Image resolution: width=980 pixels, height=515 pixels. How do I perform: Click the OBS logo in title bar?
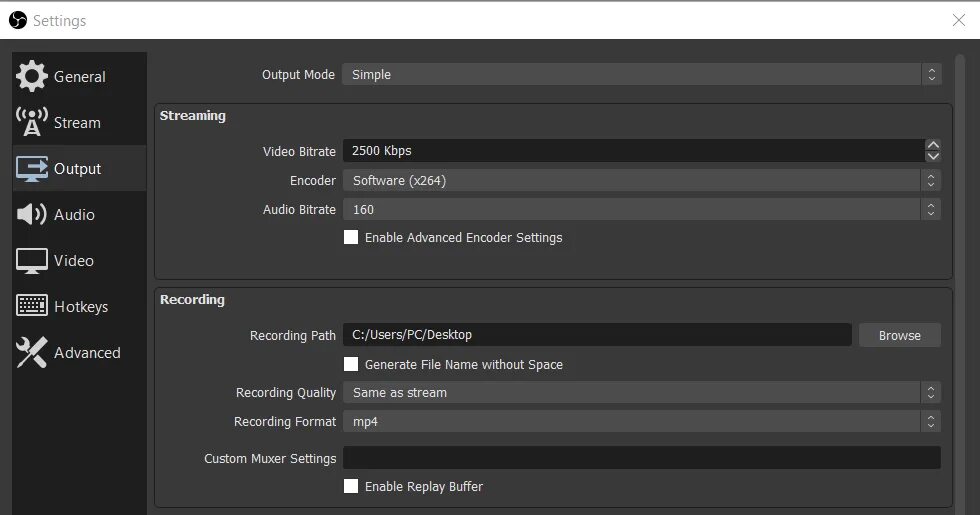pyautogui.click(x=18, y=20)
